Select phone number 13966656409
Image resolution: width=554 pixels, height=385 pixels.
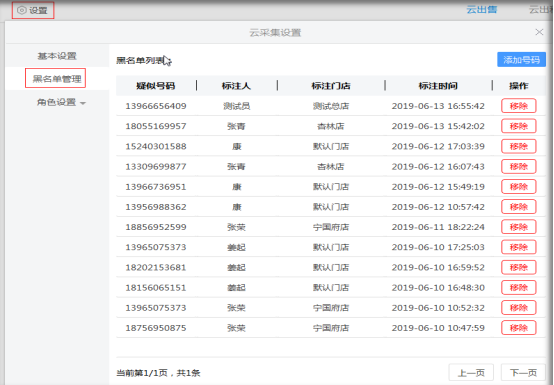click(156, 106)
